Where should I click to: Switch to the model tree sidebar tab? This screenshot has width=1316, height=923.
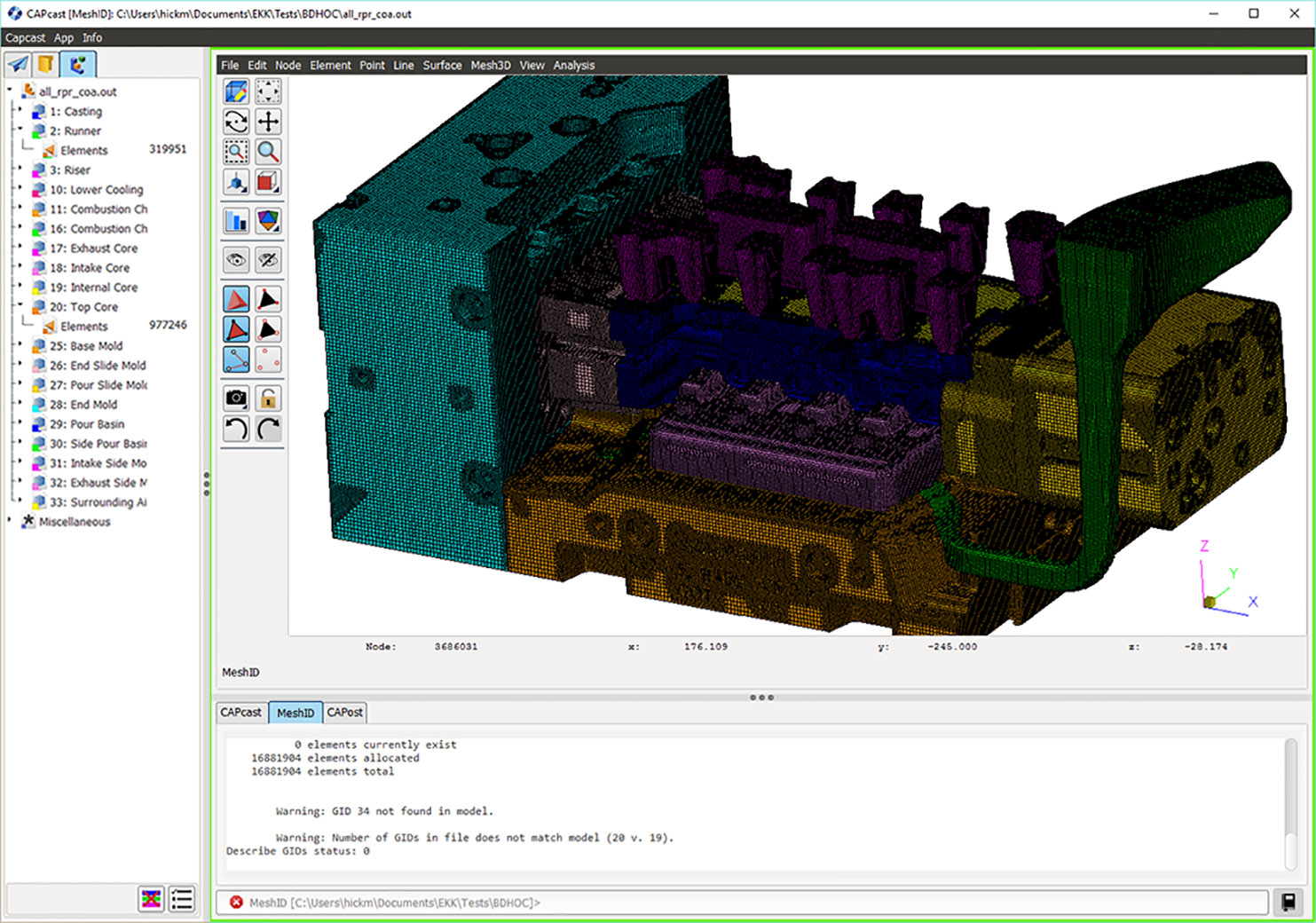click(79, 65)
